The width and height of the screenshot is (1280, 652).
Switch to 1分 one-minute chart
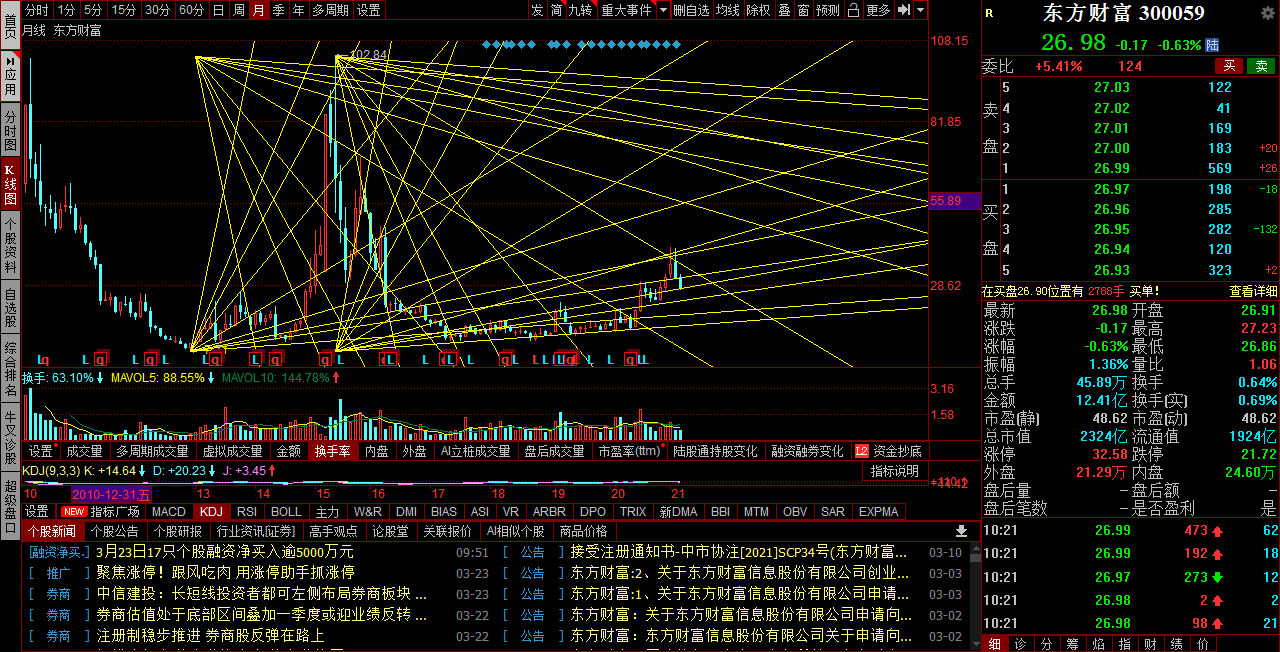pyautogui.click(x=66, y=10)
